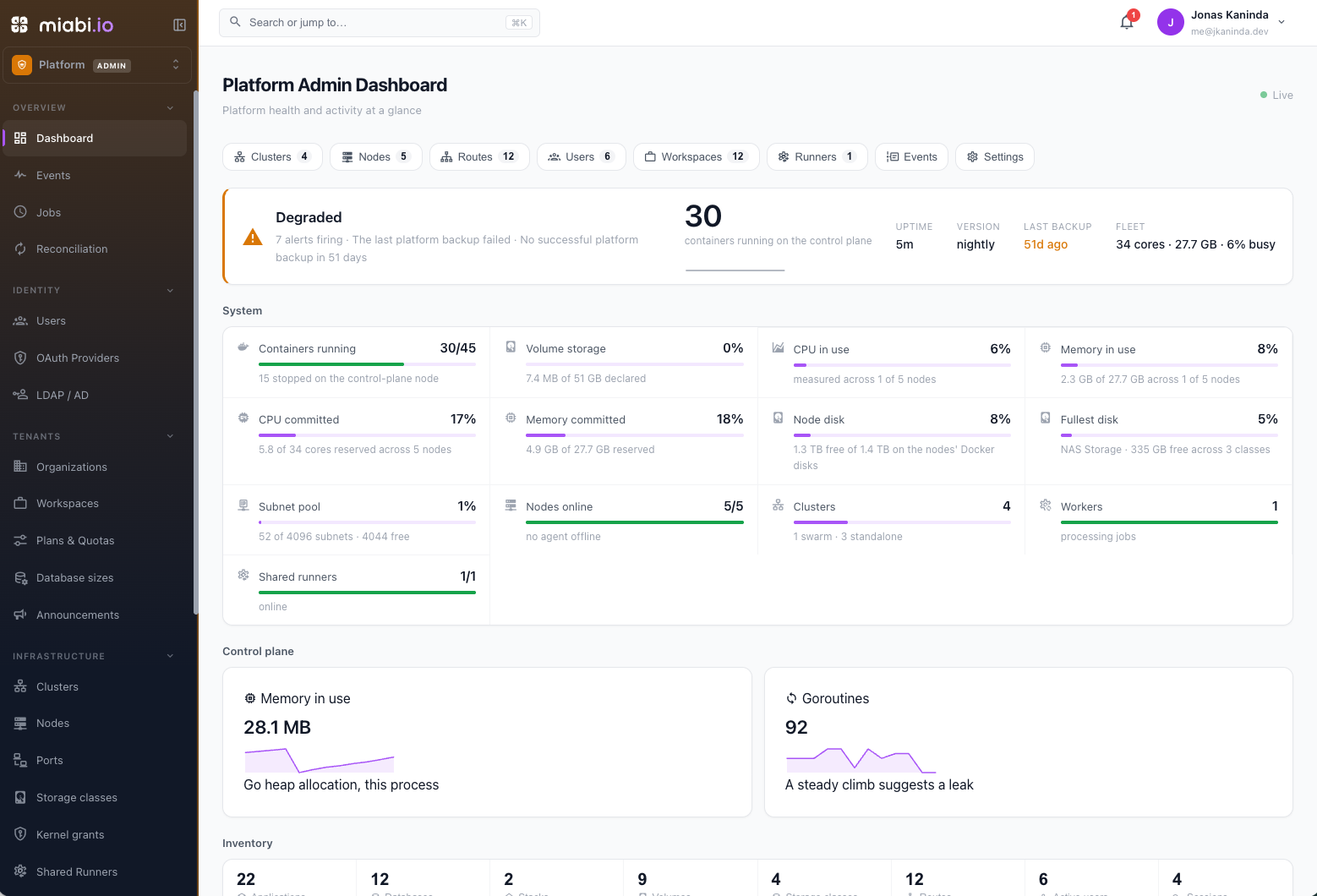The width and height of the screenshot is (1317, 896).
Task: Click the OAuth Providers shield icon
Action: 20,358
